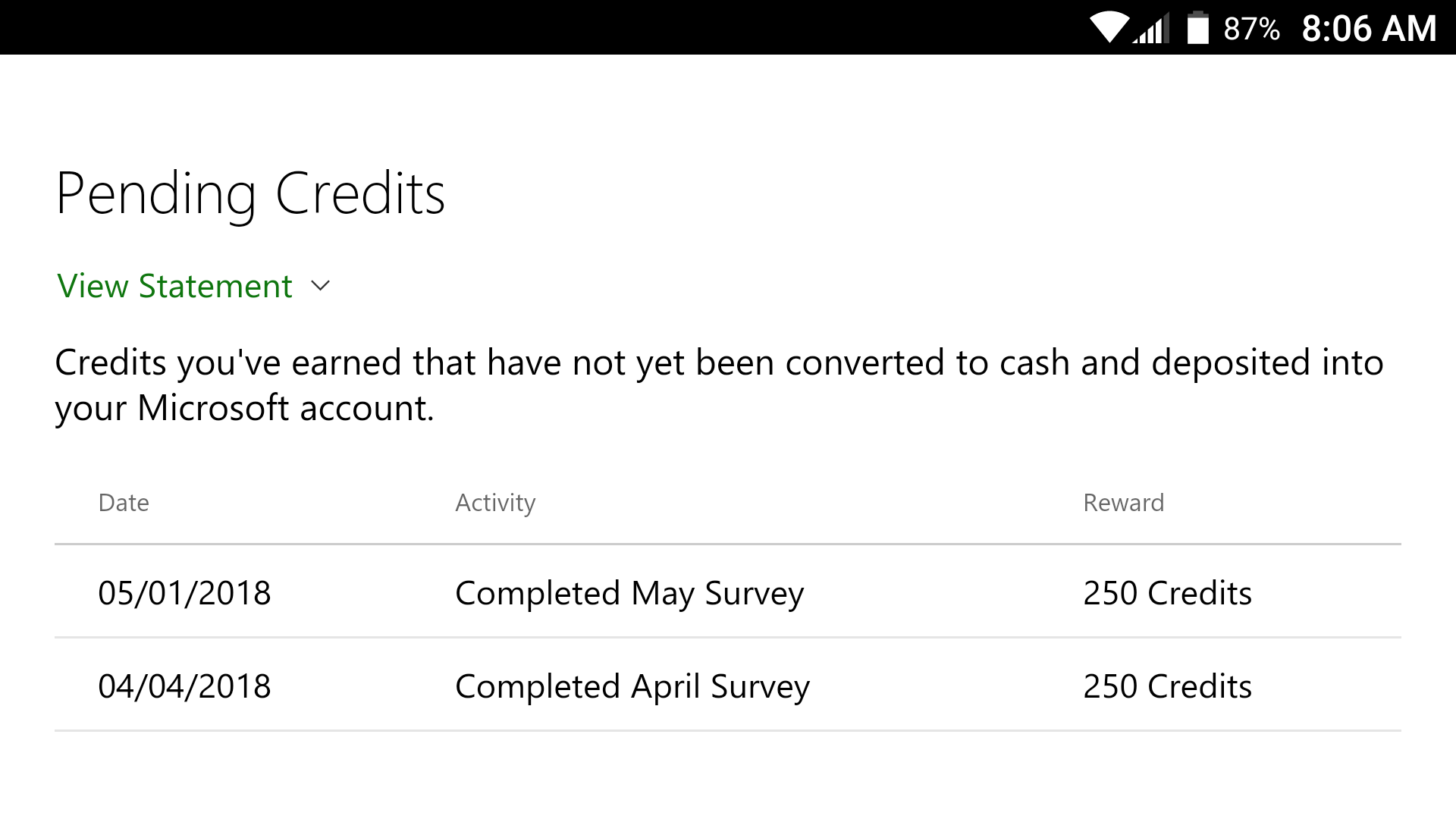
Task: Click the black status bar area
Action: [531, 27]
